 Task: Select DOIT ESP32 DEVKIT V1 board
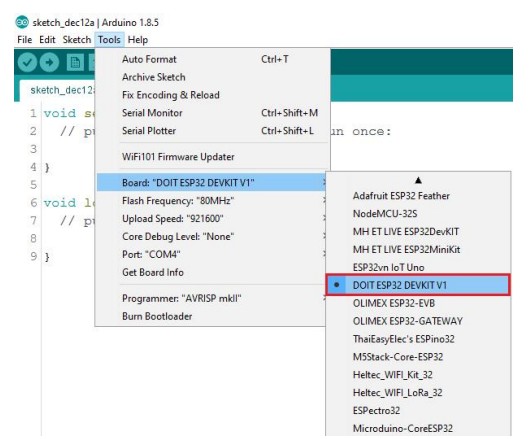418,285
